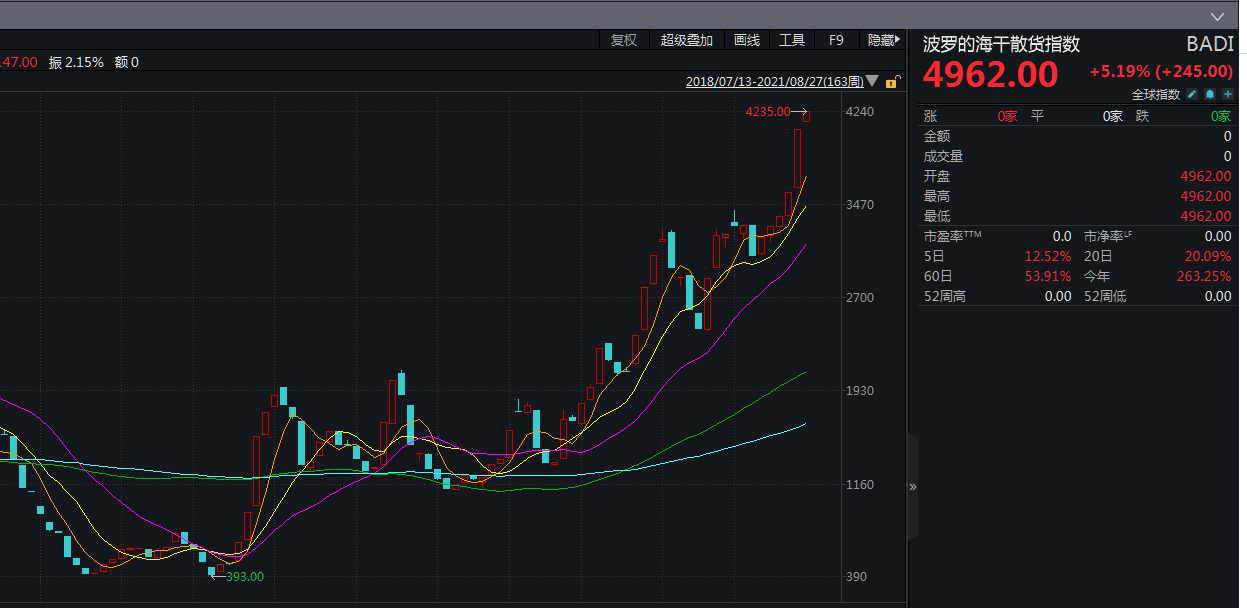Click the 60日 return value 53.91%
Image resolution: width=1247 pixels, height=608 pixels.
point(1048,276)
